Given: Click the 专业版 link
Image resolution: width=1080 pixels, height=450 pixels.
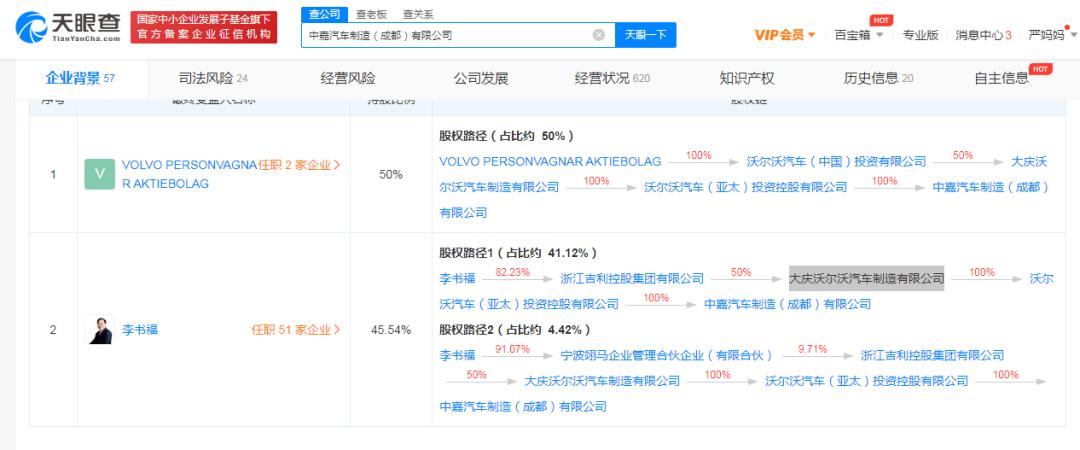Looking at the screenshot, I should click(x=921, y=35).
